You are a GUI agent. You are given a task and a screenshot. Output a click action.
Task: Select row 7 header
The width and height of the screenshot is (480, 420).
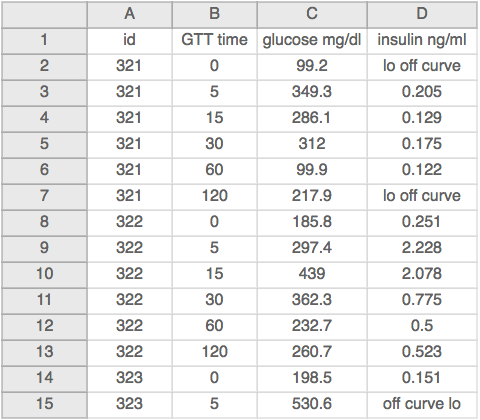click(x=44, y=197)
